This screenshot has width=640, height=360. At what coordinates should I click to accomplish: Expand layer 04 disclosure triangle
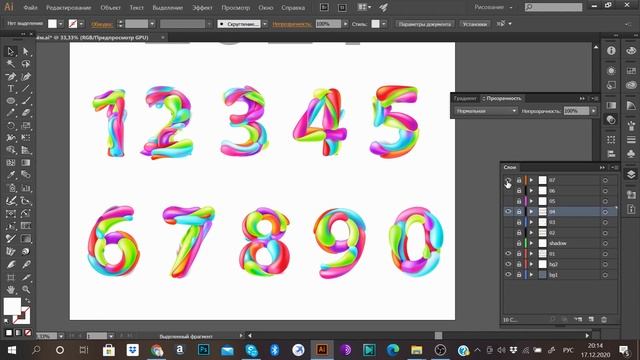pyautogui.click(x=531, y=212)
